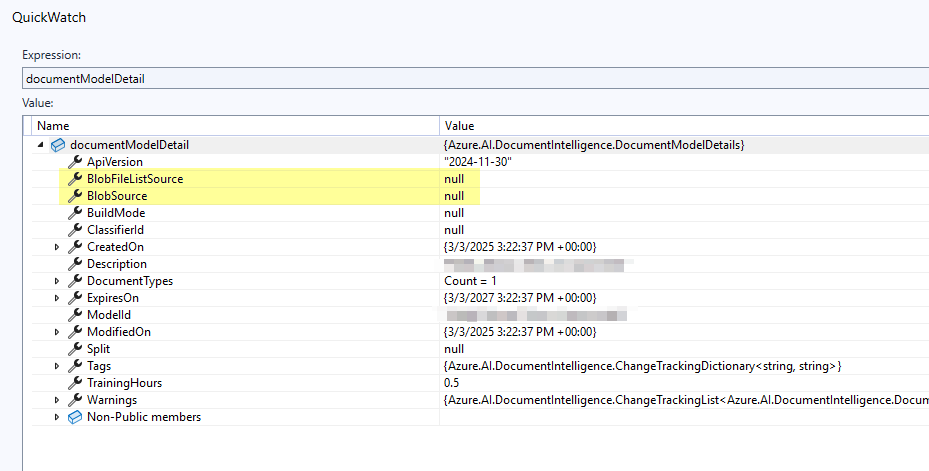Select the CreatedOn property name
The width and height of the screenshot is (929, 471).
(x=116, y=246)
